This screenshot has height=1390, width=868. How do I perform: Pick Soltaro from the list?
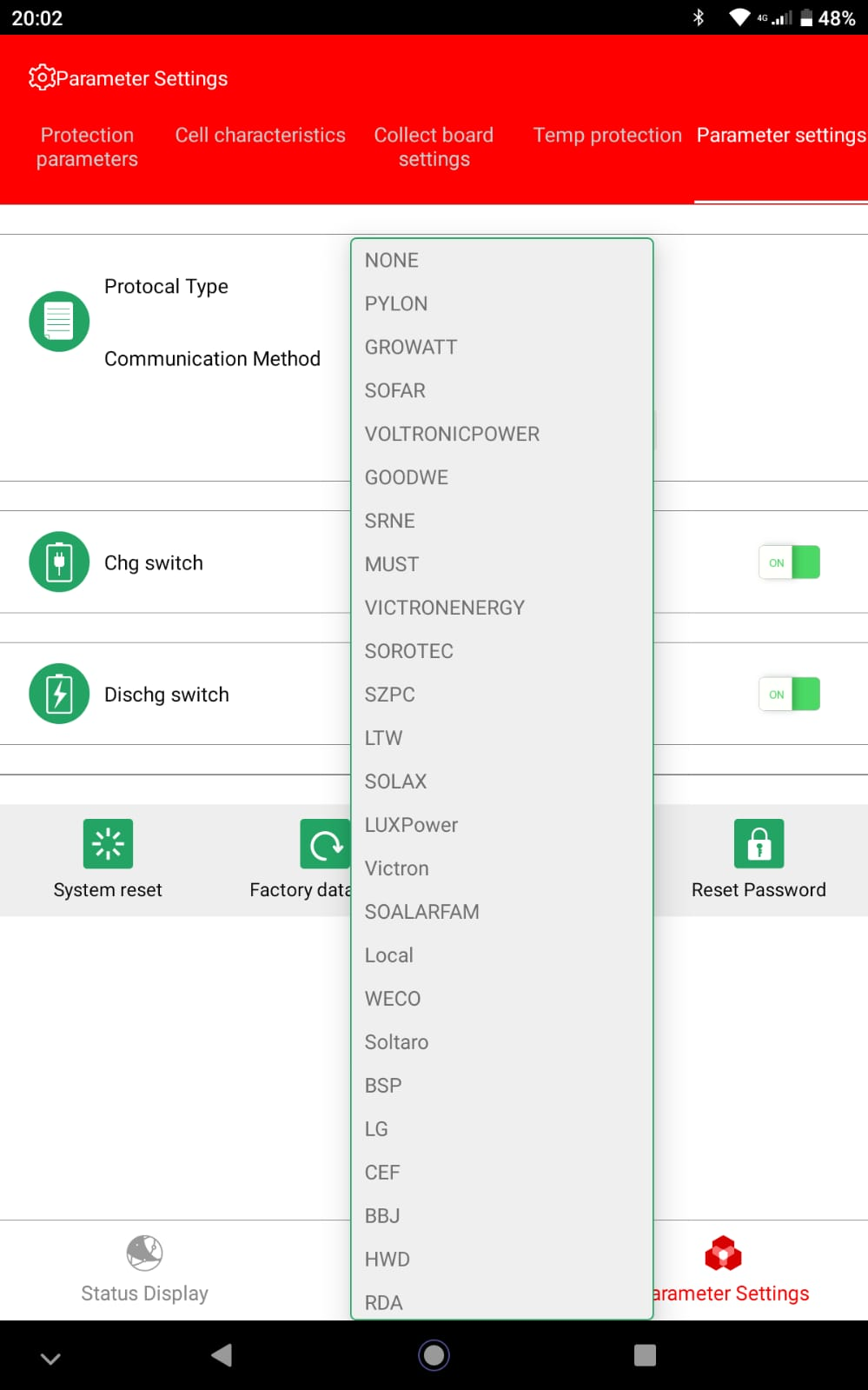point(502,1042)
